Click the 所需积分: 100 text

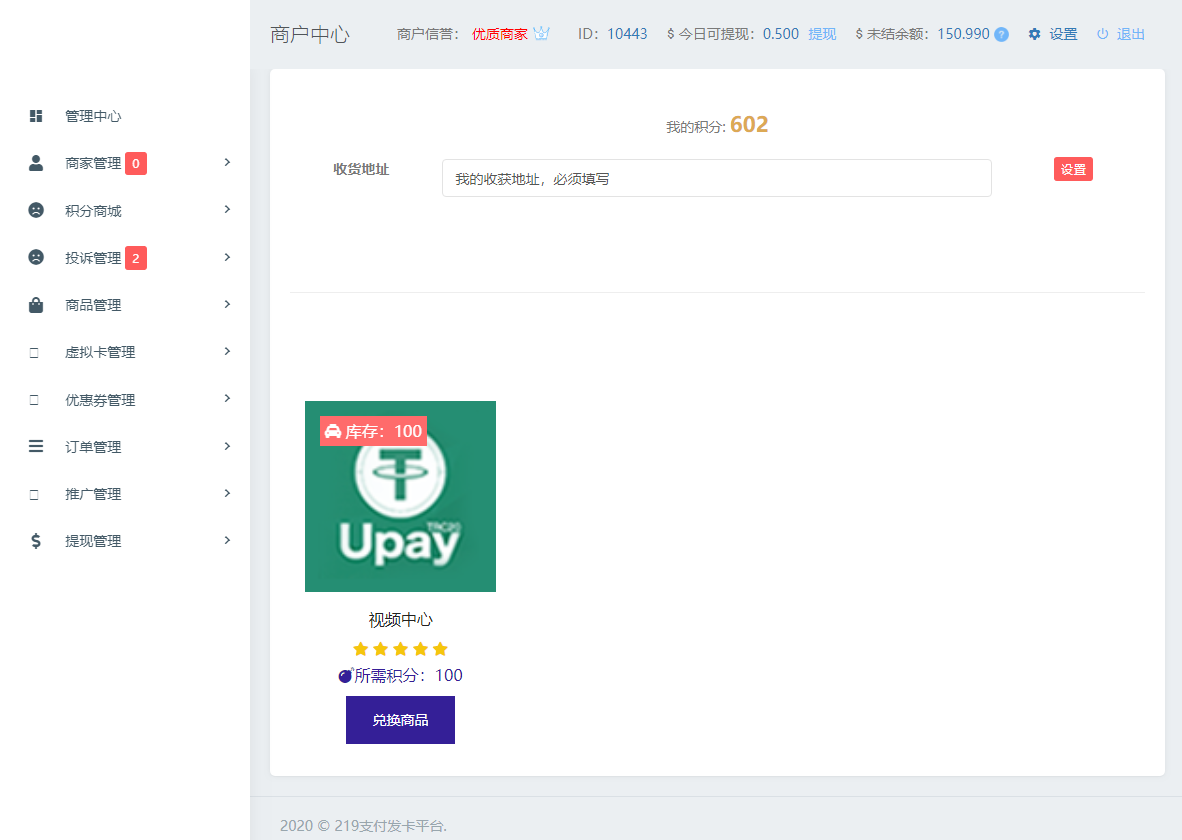tap(409, 675)
